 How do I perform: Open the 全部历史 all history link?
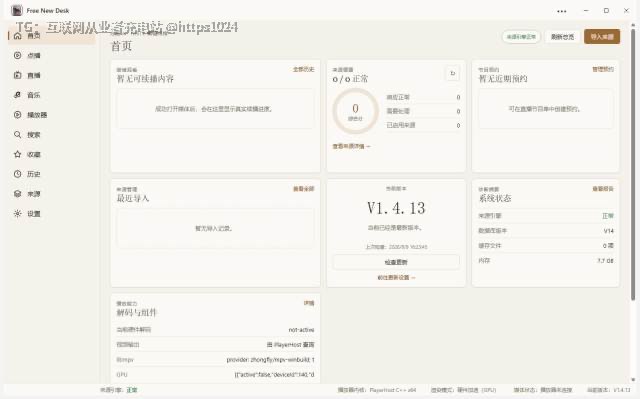pyautogui.click(x=303, y=69)
